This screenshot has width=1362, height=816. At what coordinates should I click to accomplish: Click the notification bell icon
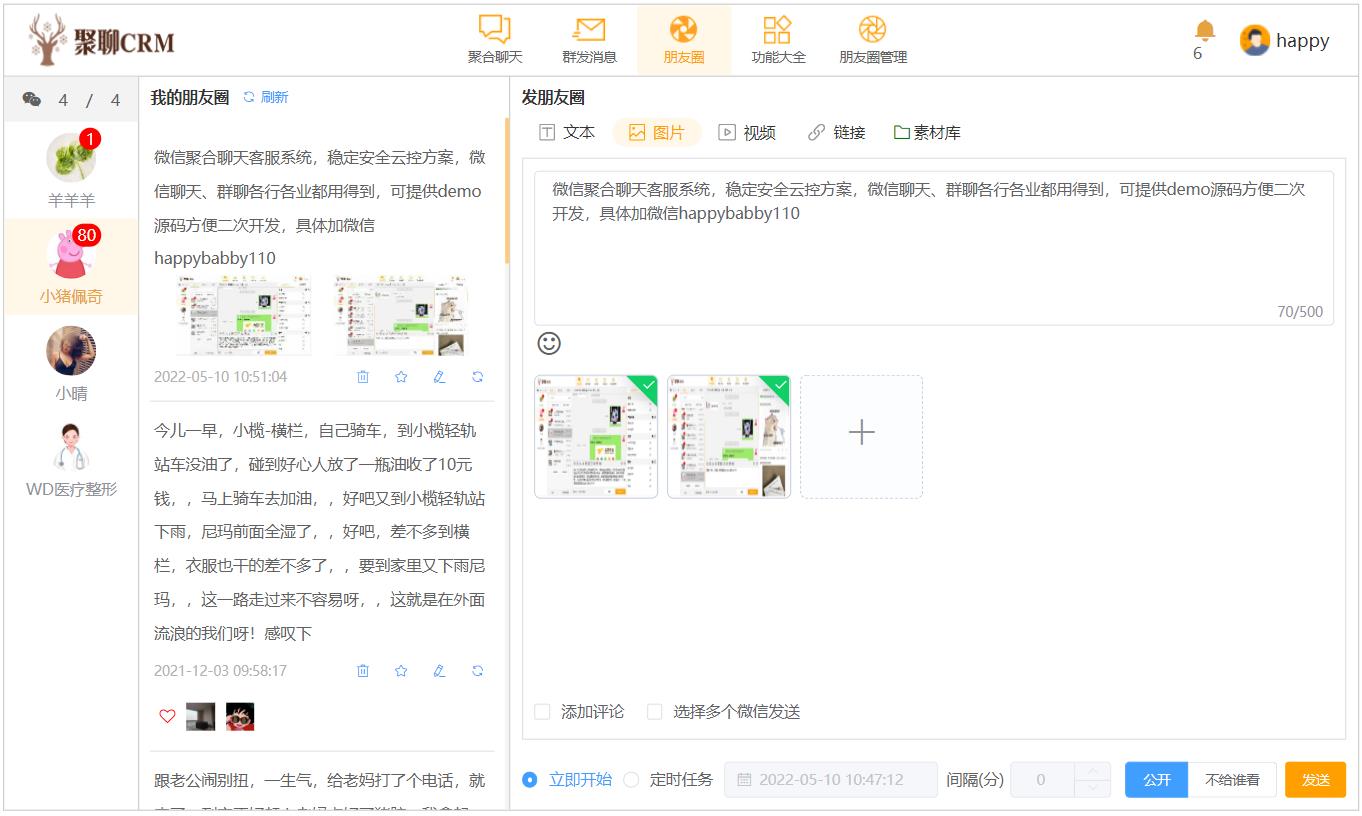[1205, 31]
